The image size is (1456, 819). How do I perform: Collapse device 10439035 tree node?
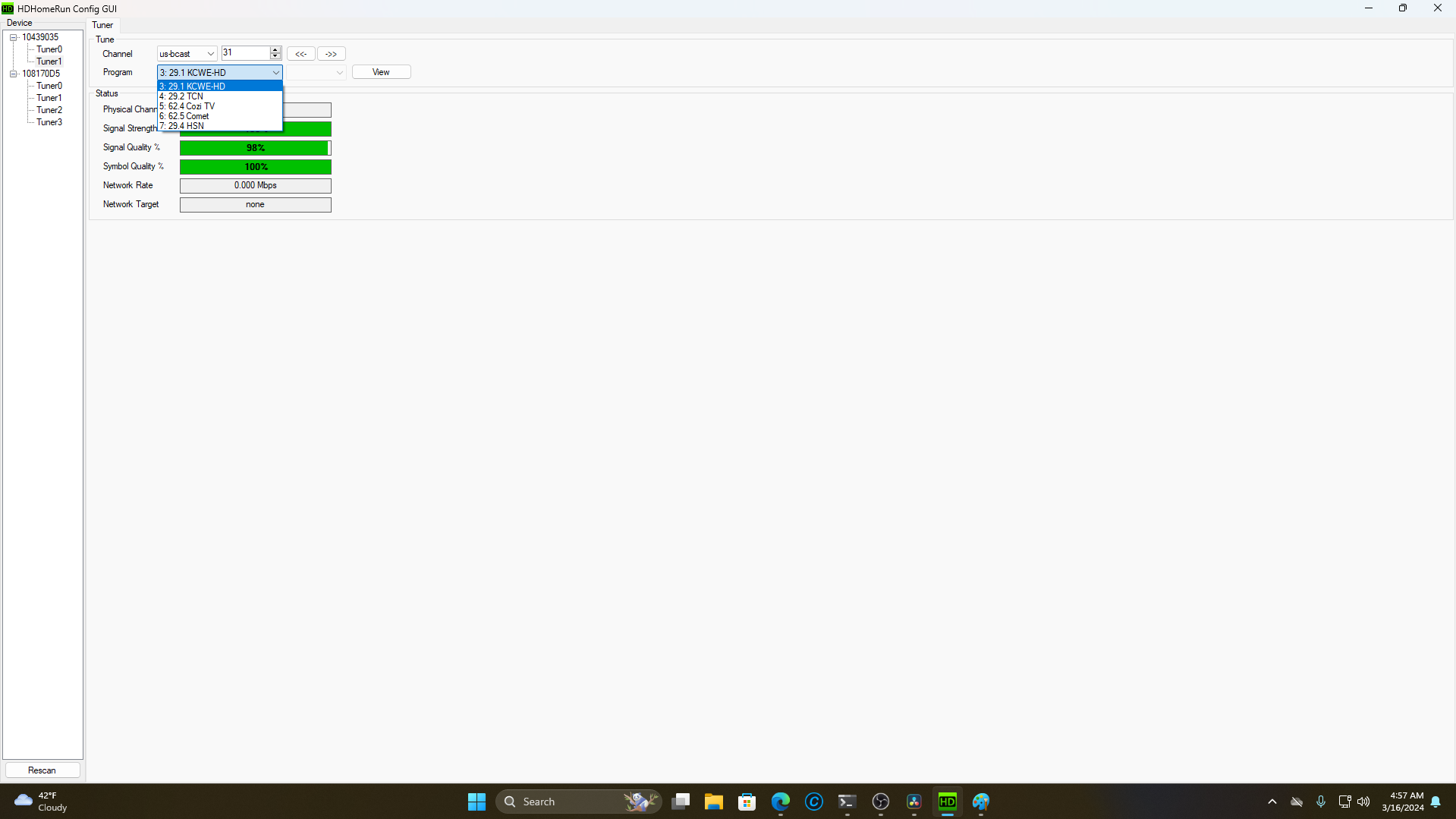[13, 37]
